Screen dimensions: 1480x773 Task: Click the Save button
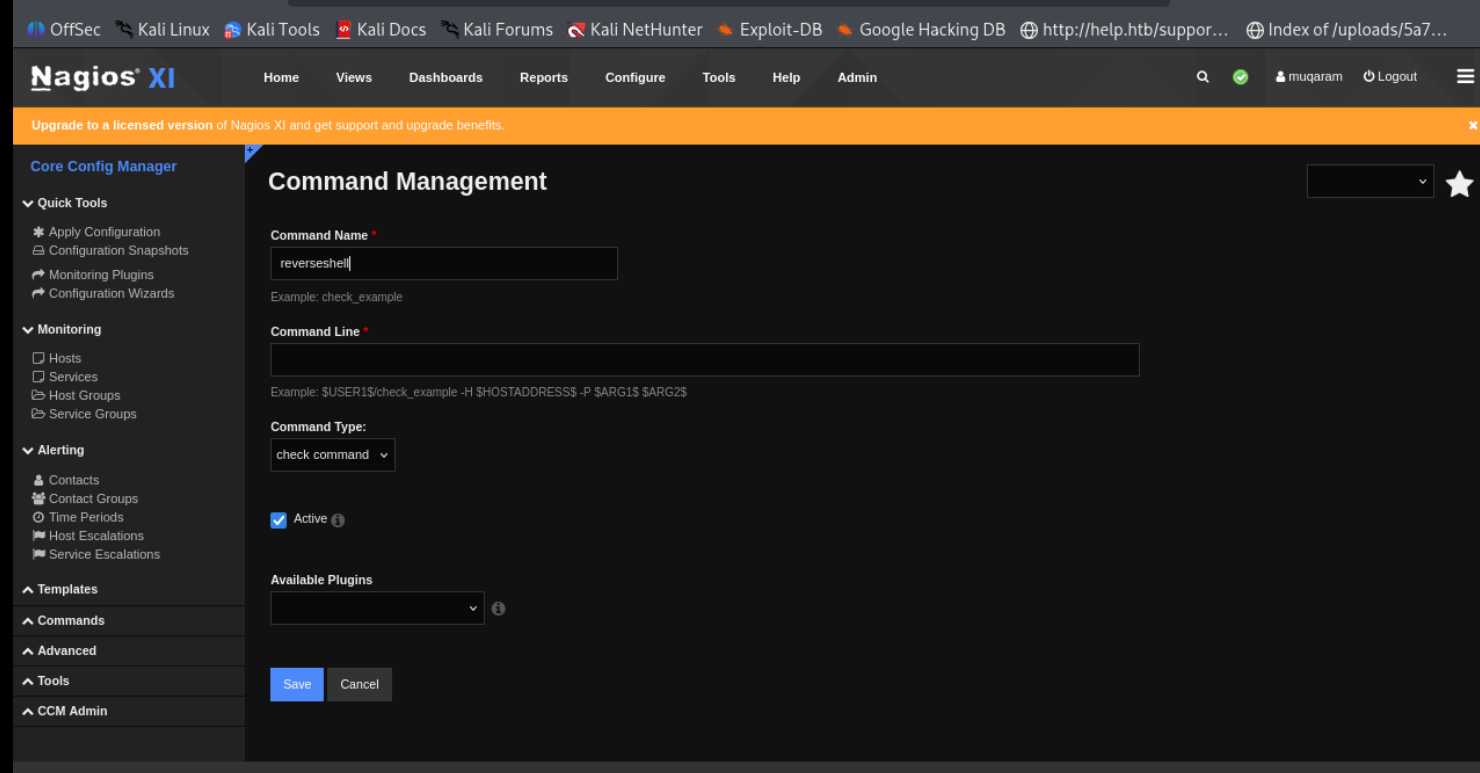tap(297, 684)
